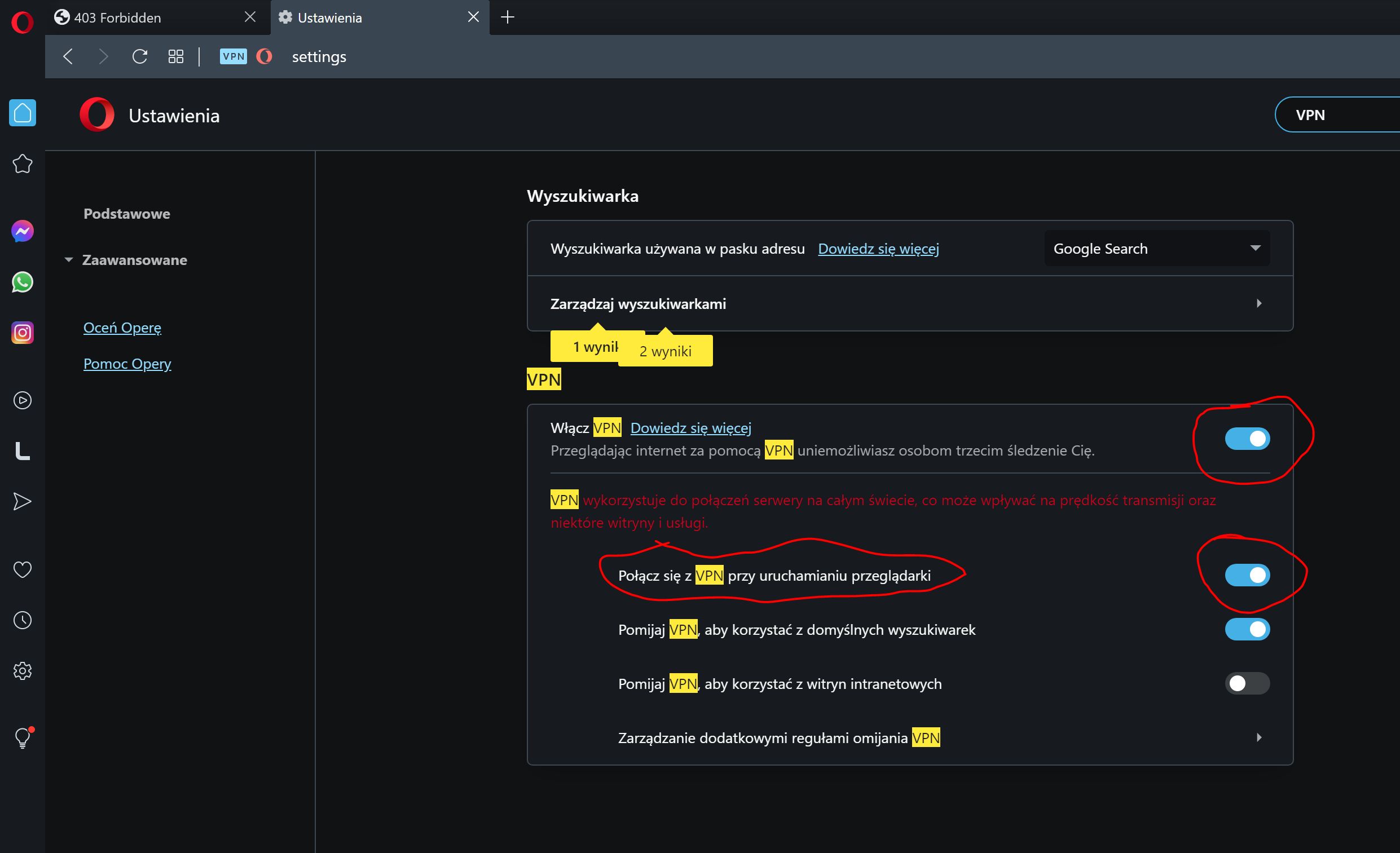Open Speed Dial start page grid
Viewport: 1400px width, 853px height.
(176, 56)
